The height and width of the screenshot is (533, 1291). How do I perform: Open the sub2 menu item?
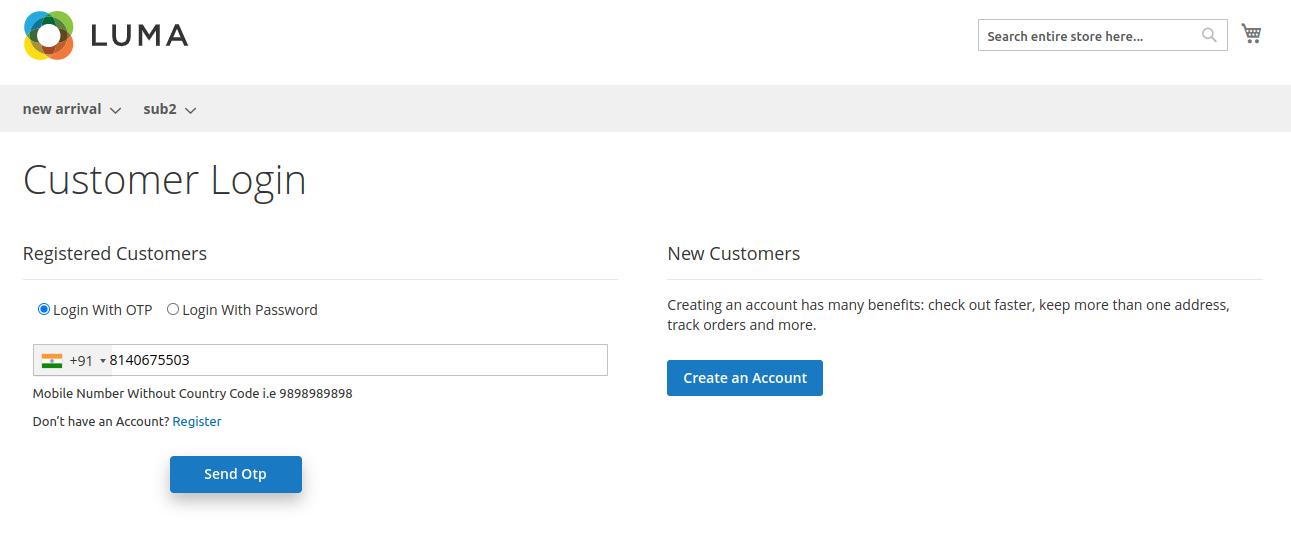pyautogui.click(x=160, y=109)
